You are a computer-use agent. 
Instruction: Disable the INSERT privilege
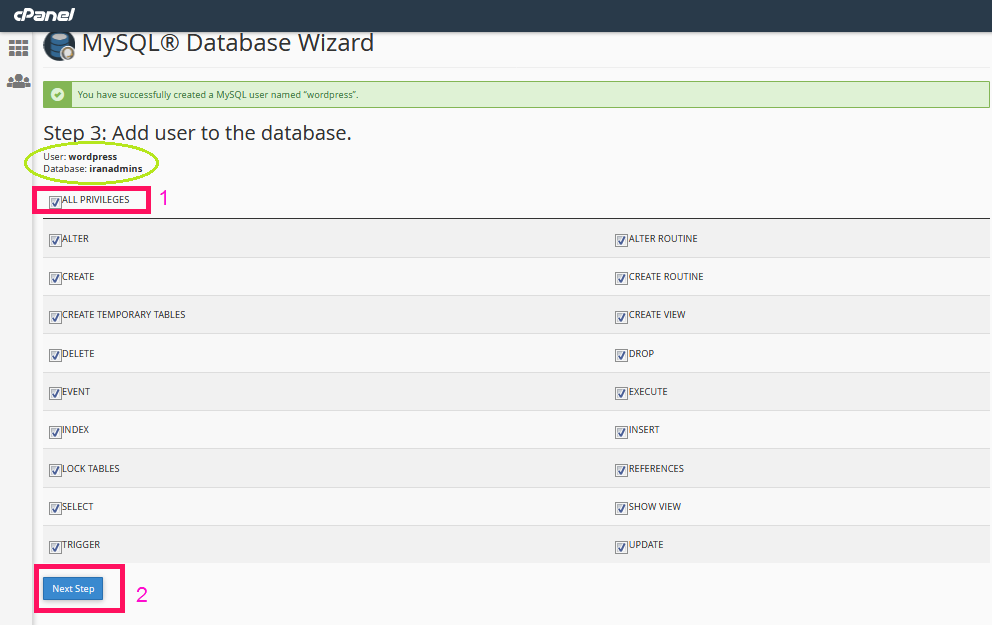[621, 432]
